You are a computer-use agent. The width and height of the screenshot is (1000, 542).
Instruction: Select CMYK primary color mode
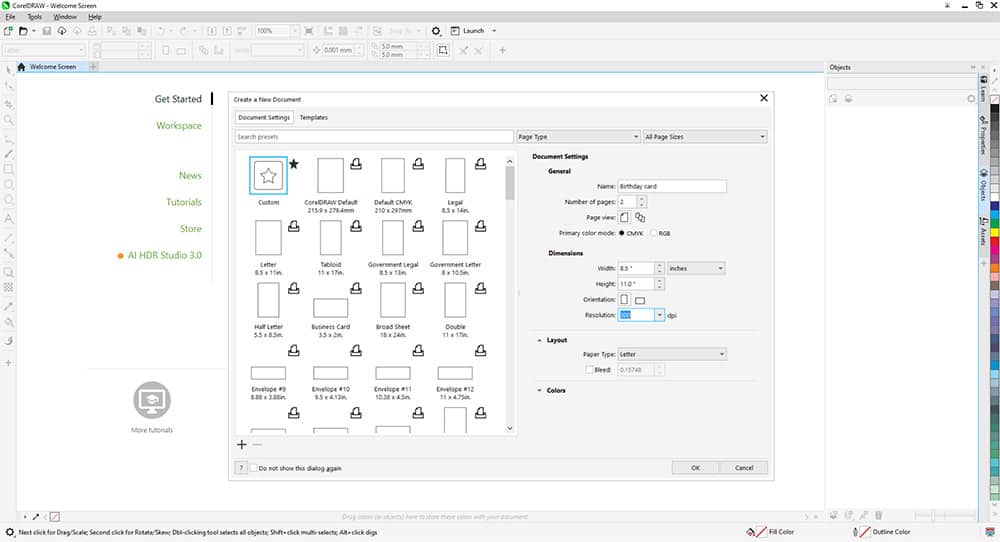pos(622,233)
